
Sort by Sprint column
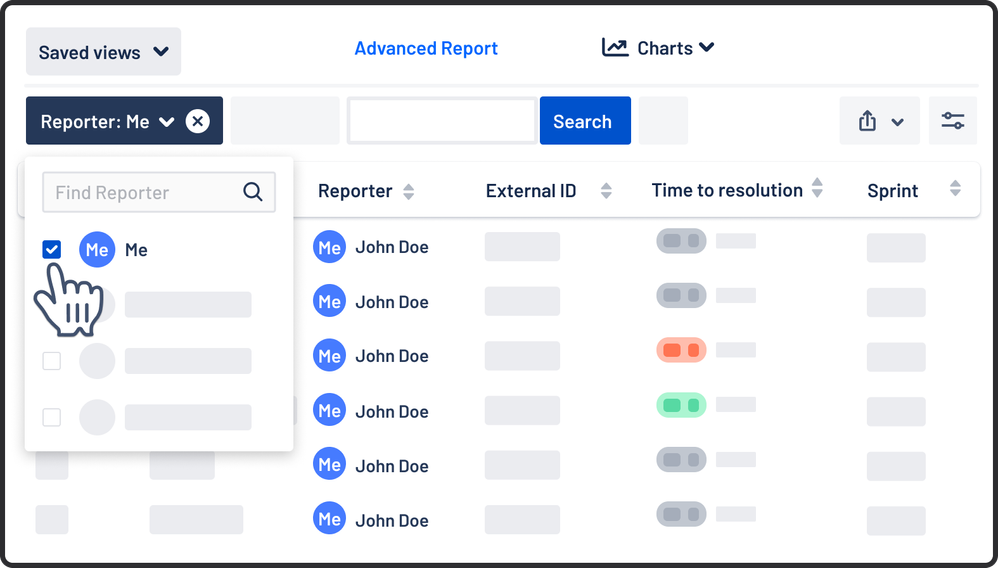(x=955, y=188)
